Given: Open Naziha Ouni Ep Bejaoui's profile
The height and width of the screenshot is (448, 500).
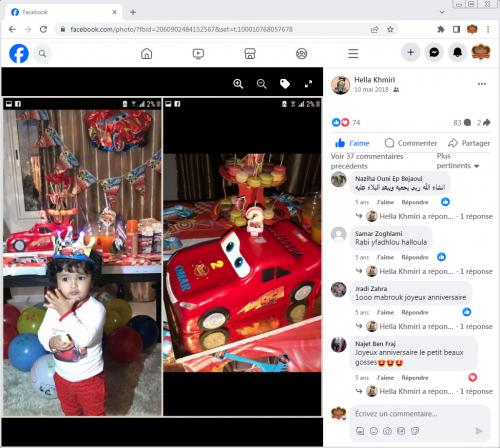Looking at the screenshot, I should [x=388, y=179].
